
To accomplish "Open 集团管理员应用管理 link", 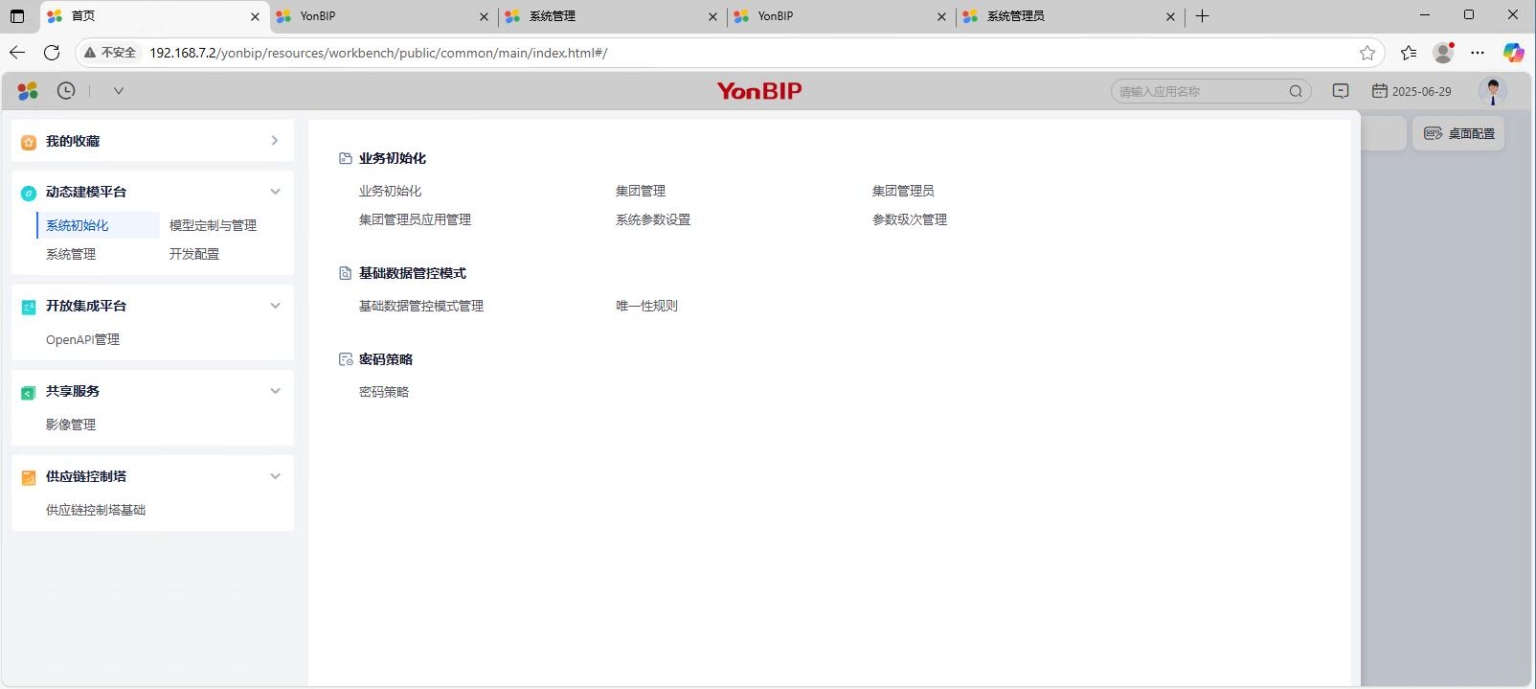I will [415, 219].
